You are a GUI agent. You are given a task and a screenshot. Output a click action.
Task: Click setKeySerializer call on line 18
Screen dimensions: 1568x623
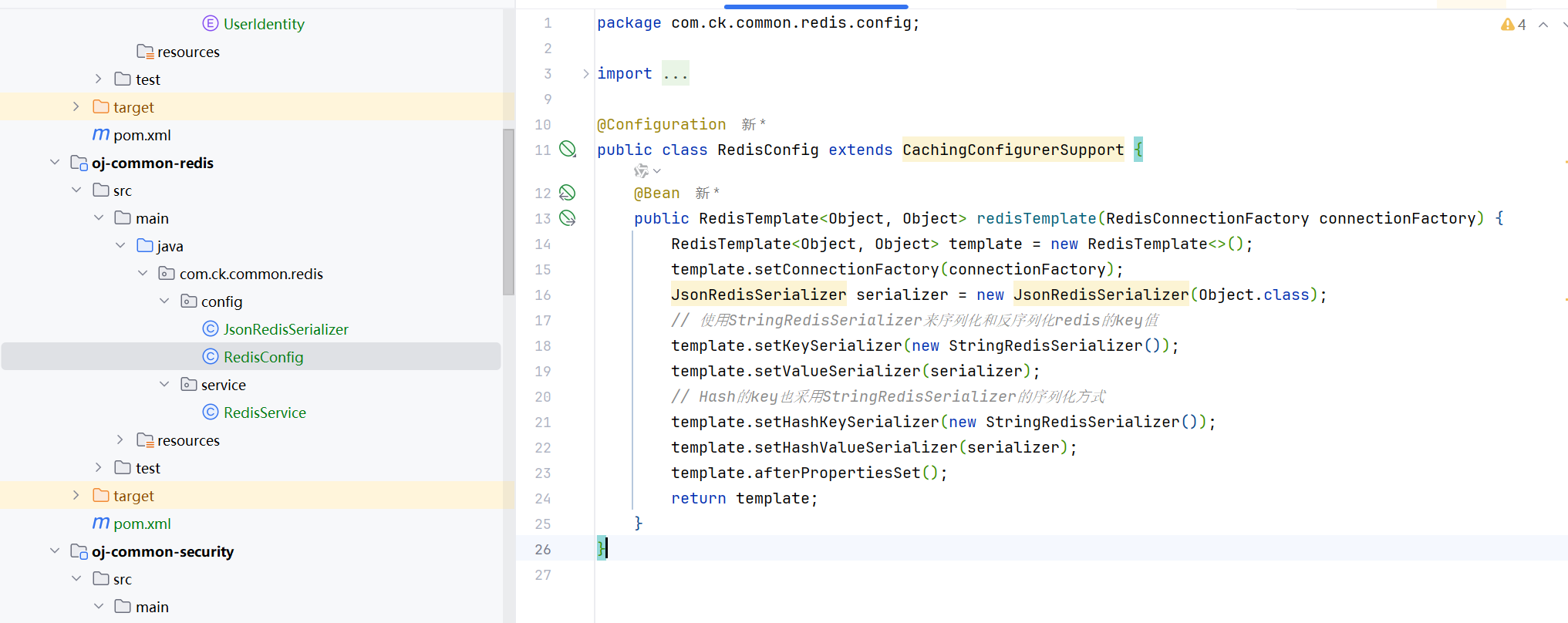point(828,345)
